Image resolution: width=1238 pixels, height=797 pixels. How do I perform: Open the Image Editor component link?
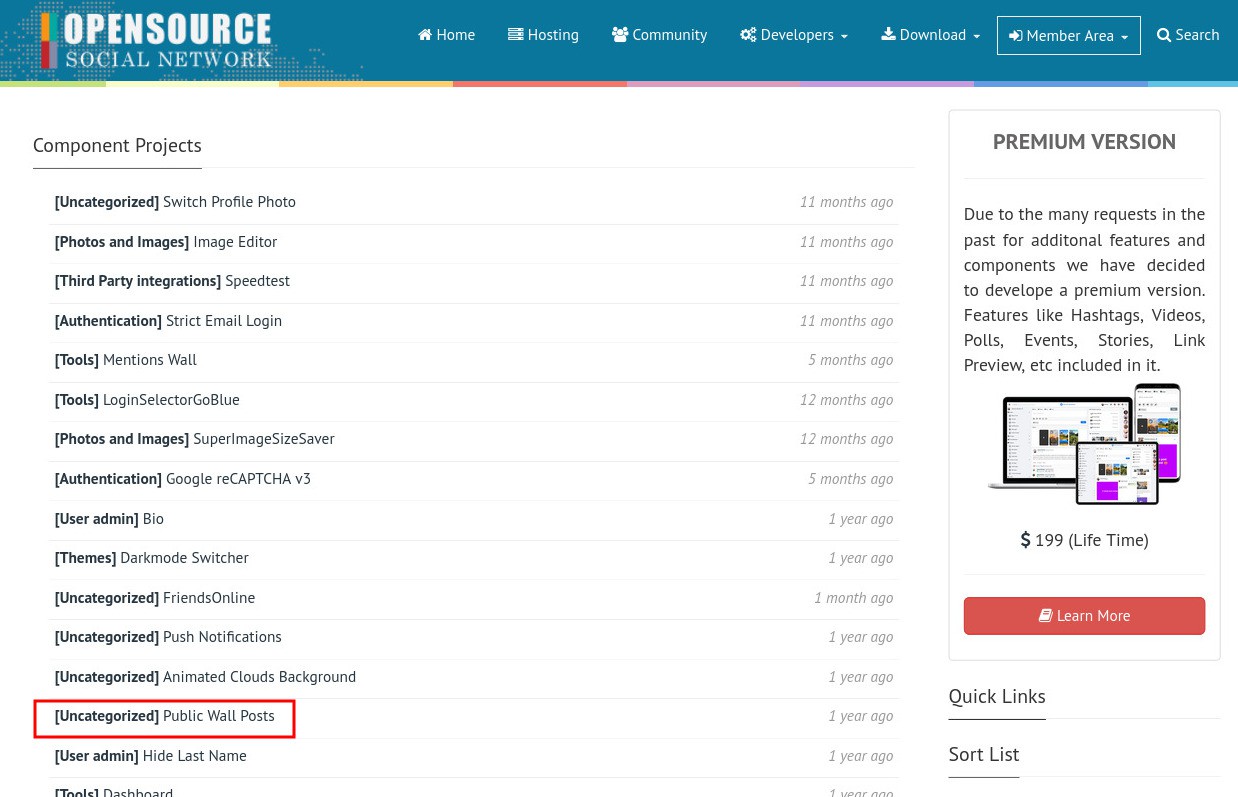235,242
